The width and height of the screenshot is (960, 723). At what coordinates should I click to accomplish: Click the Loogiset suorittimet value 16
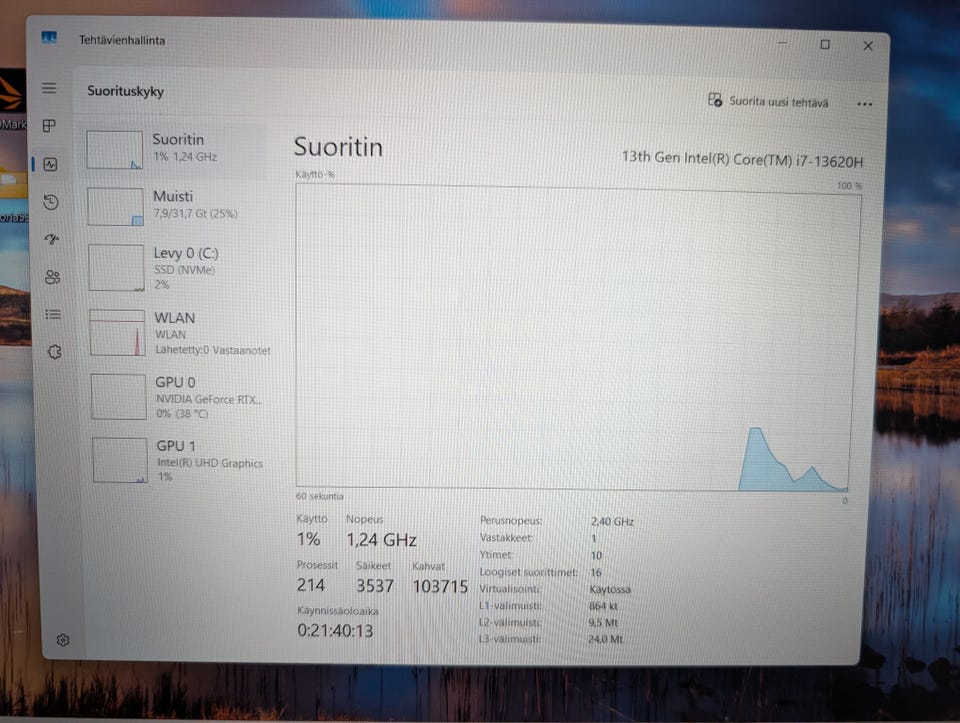[x=596, y=572]
